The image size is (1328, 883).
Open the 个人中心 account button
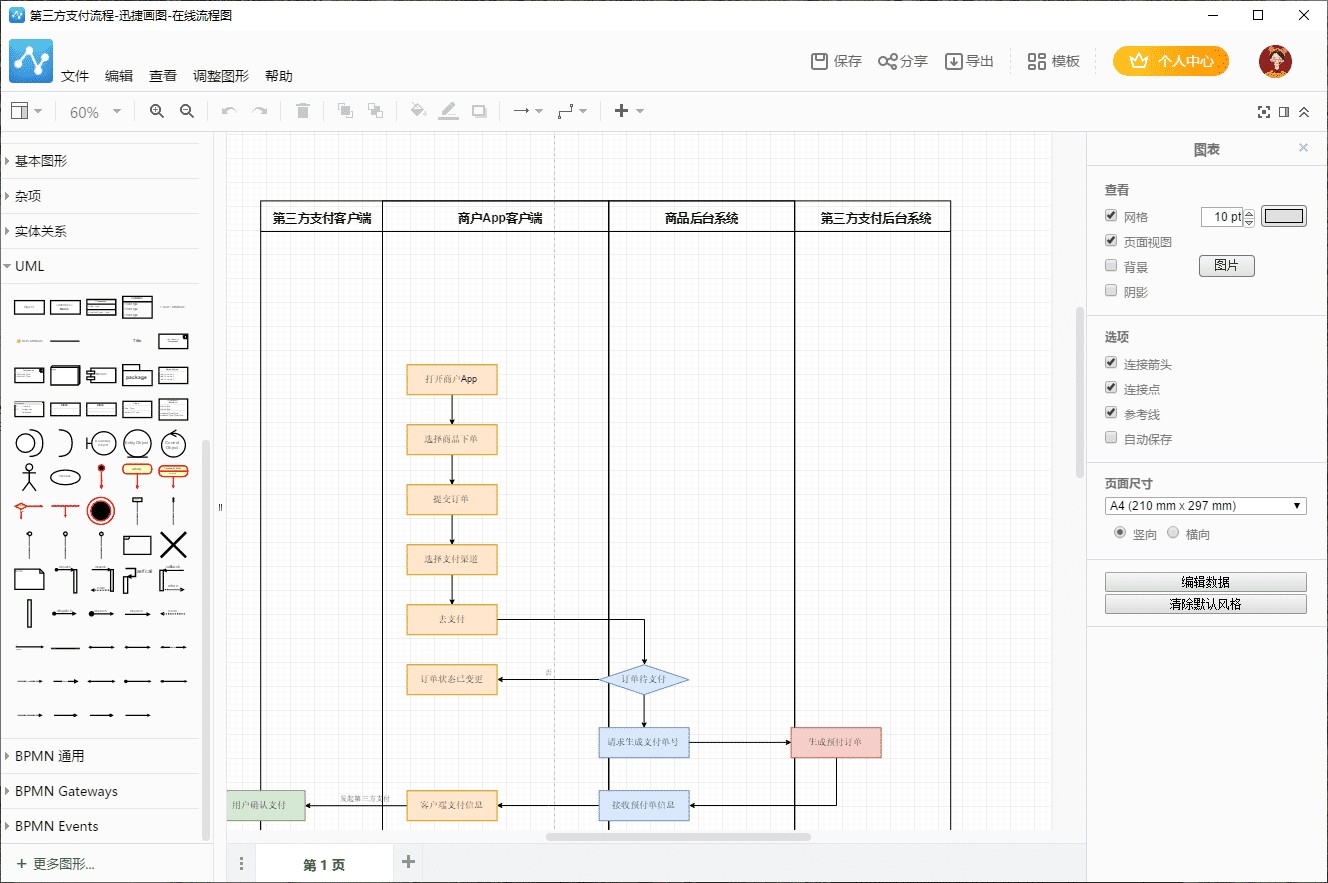coord(1171,61)
